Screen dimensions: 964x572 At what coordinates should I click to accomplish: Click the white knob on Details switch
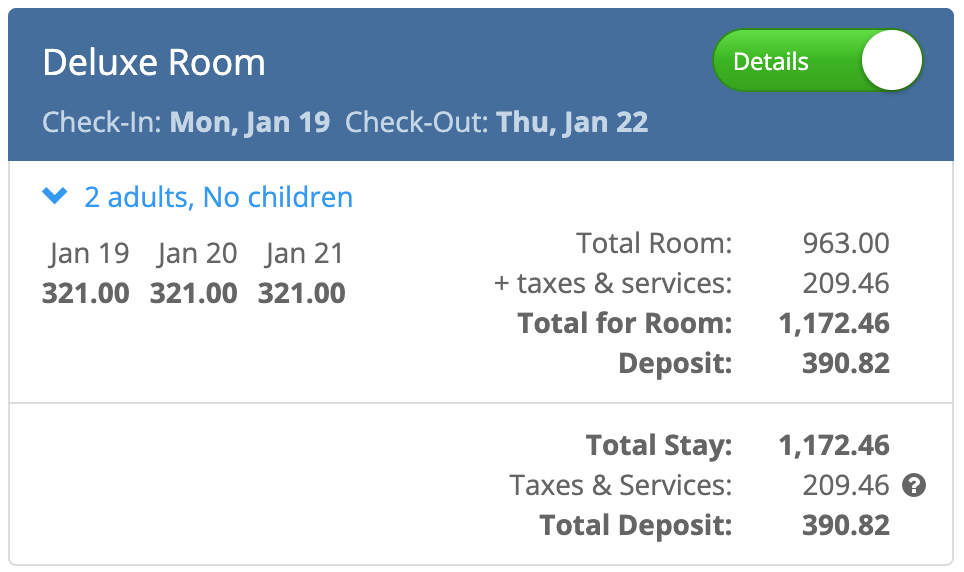pyautogui.click(x=889, y=61)
